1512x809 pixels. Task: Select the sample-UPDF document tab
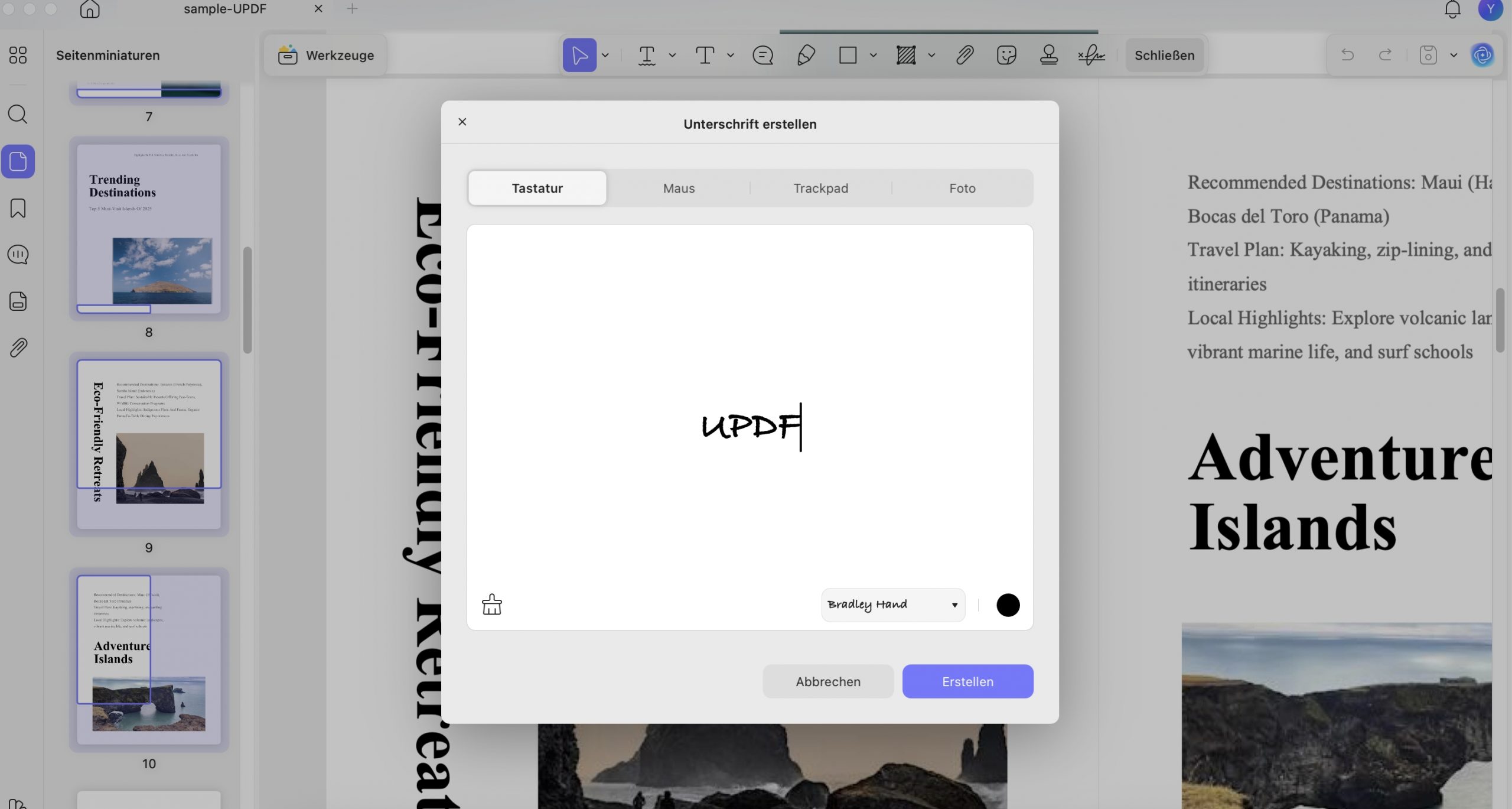click(x=225, y=9)
